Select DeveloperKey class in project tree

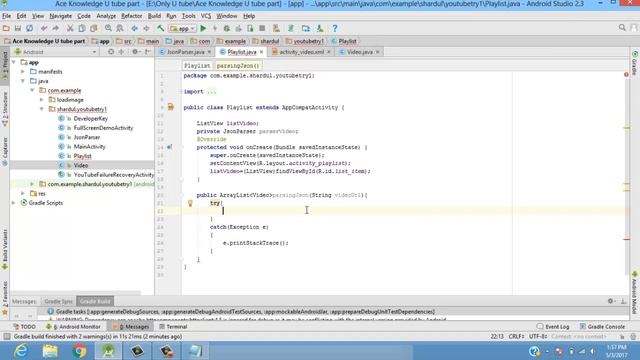point(91,118)
